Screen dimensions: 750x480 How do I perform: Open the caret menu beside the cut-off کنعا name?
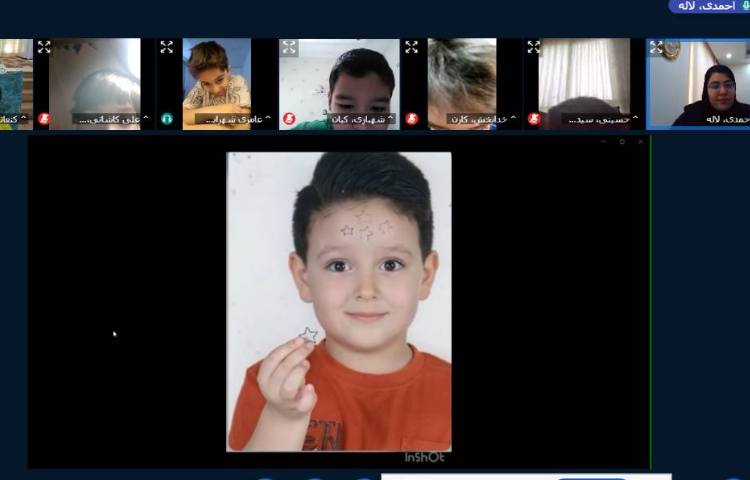click(x=23, y=118)
